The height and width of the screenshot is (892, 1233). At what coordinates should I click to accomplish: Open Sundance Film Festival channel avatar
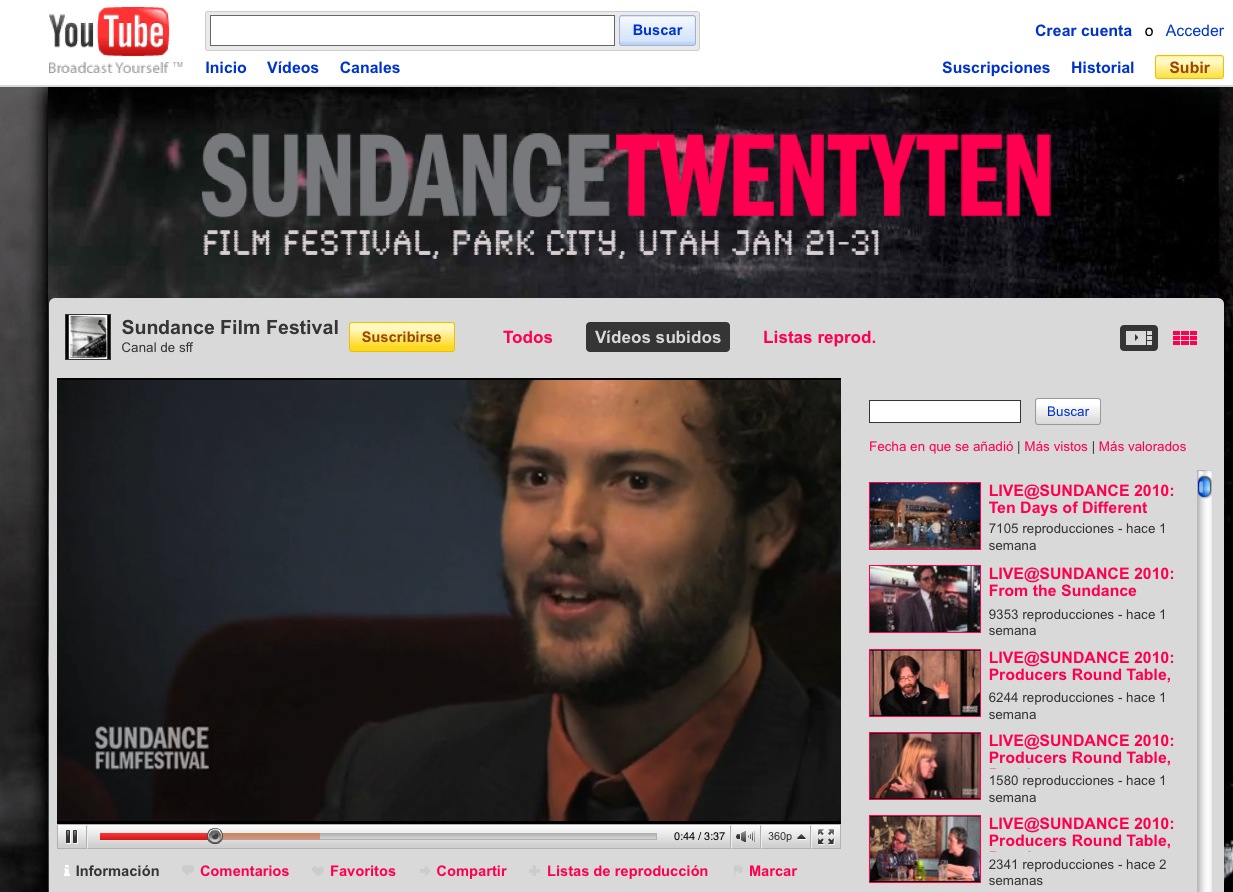(87, 337)
